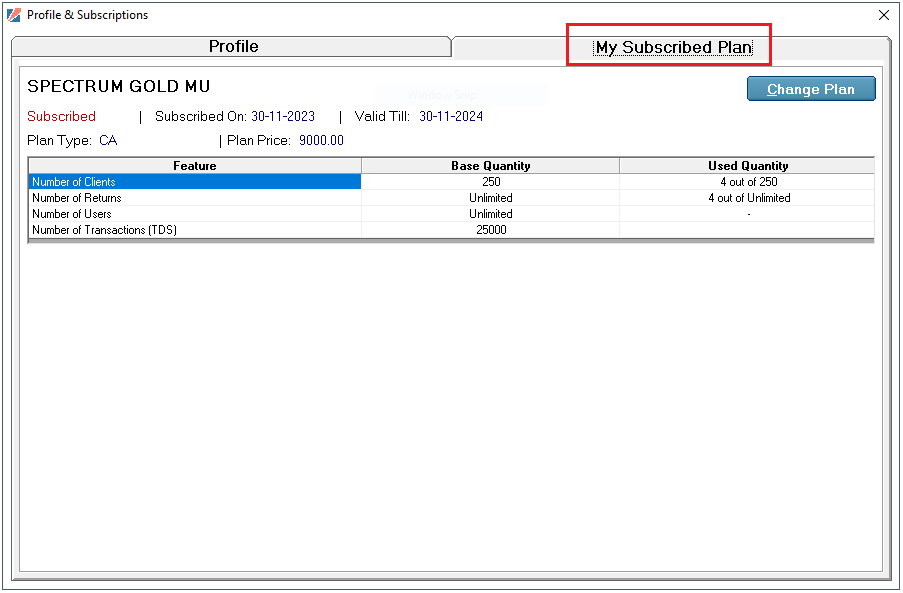
Task: Click Unlimited base quantity for Users
Action: pyautogui.click(x=491, y=214)
